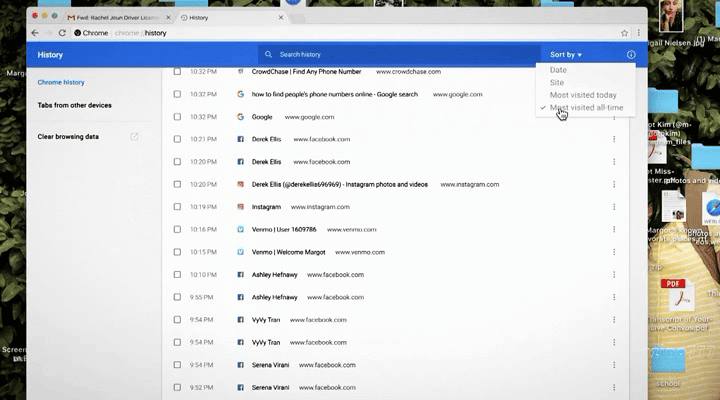The height and width of the screenshot is (400, 720).
Task: Select the checkbox for phone numbers Google search
Action: click(177, 94)
